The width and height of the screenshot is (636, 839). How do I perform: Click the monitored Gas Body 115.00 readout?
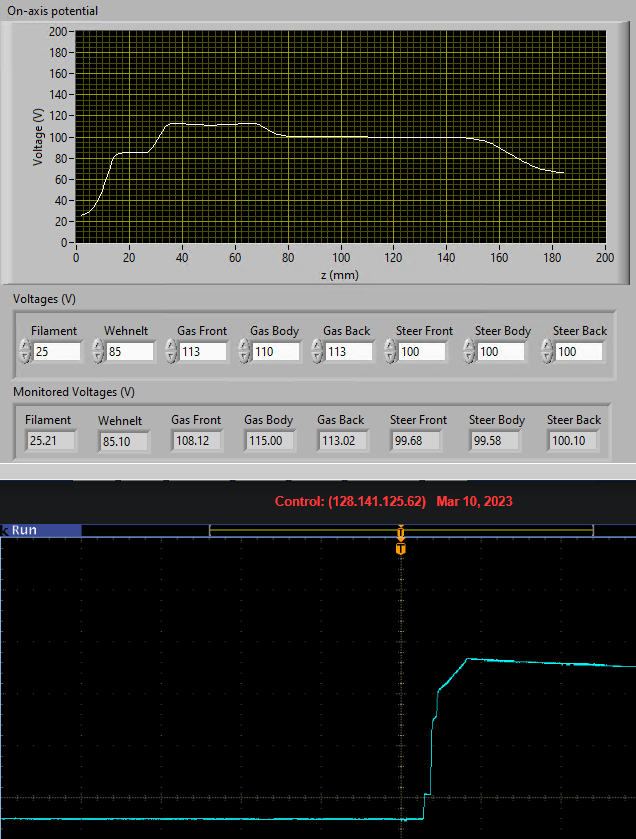tap(269, 441)
